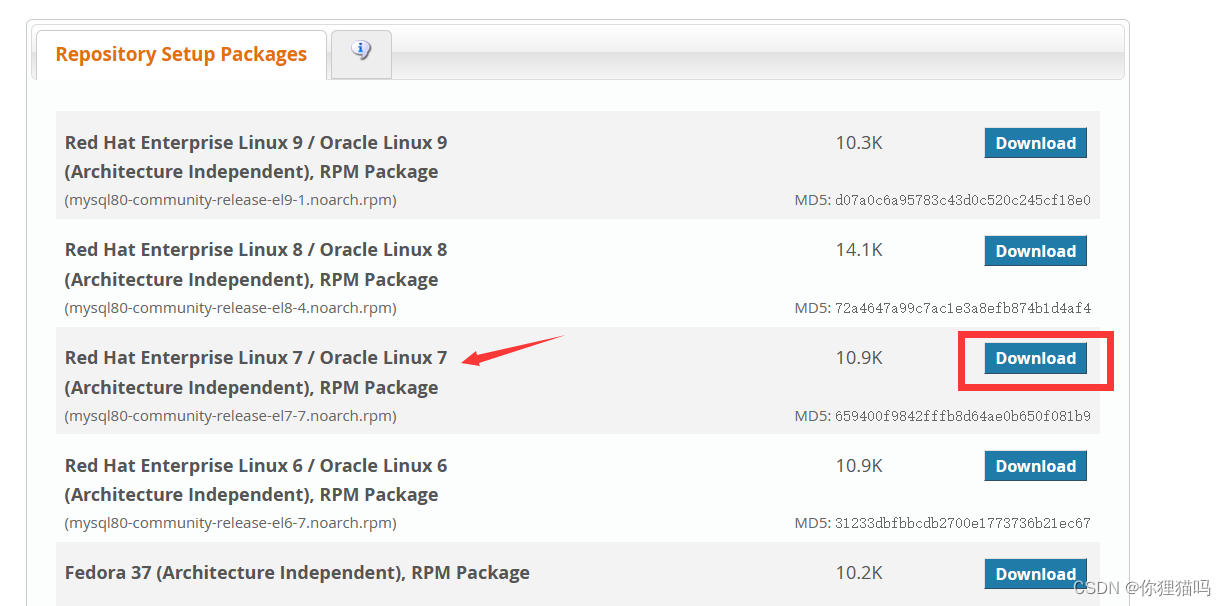Click the MD5 checksum starting with 659400f9

pos(962,416)
